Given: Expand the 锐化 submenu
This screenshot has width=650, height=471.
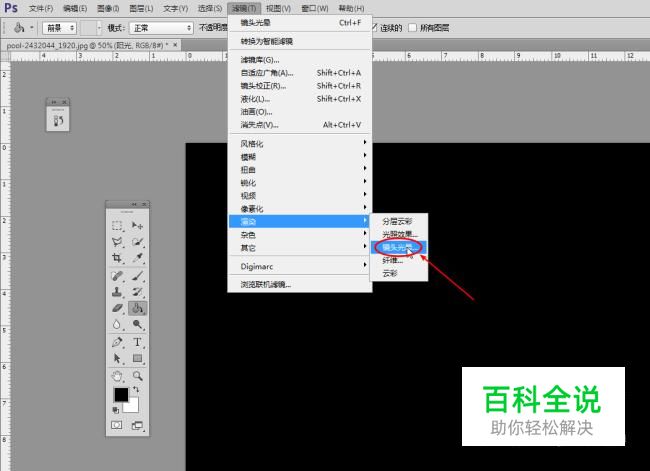Looking at the screenshot, I should (300, 183).
